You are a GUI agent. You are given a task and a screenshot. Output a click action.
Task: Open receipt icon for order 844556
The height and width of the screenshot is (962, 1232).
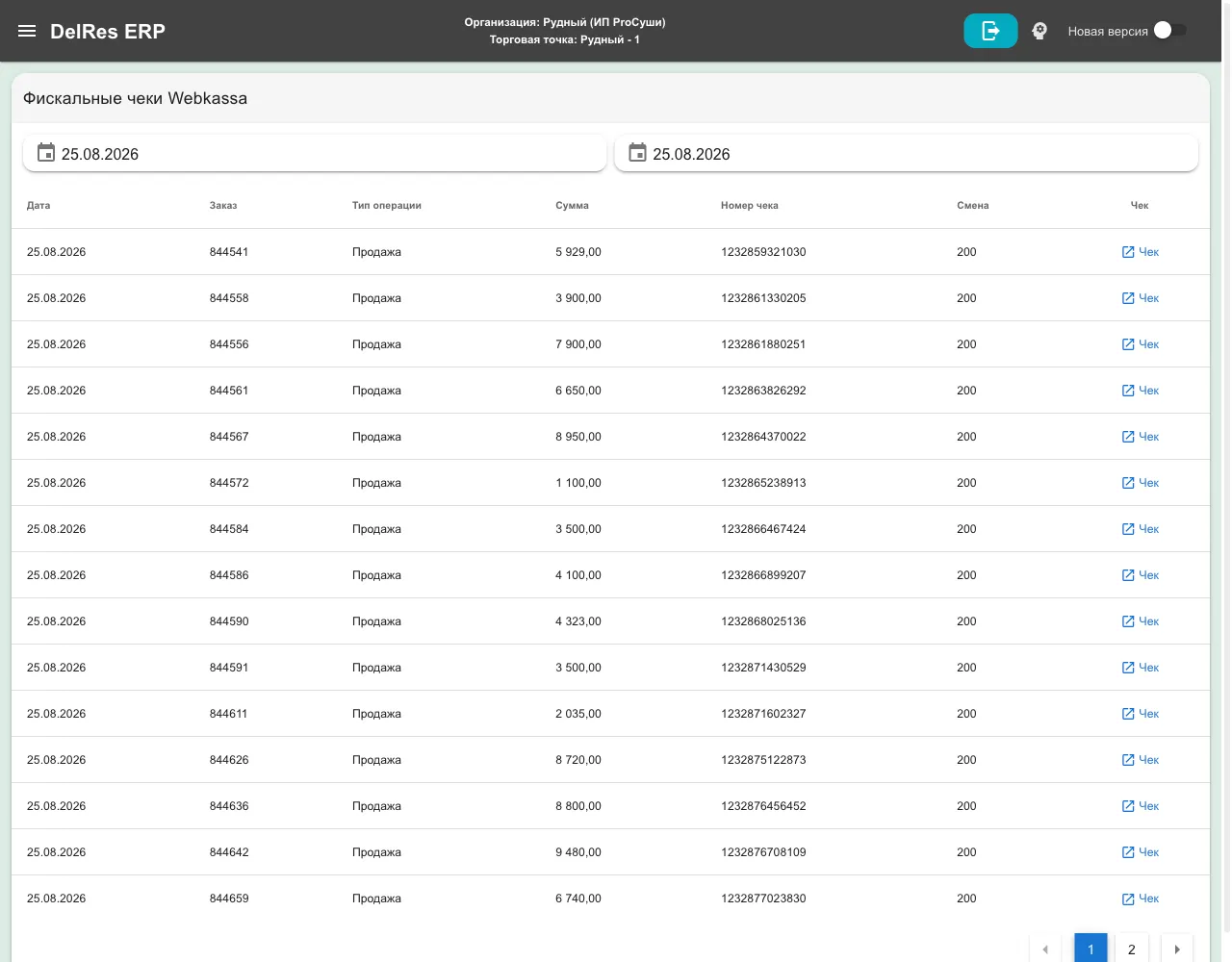pyautogui.click(x=1128, y=344)
